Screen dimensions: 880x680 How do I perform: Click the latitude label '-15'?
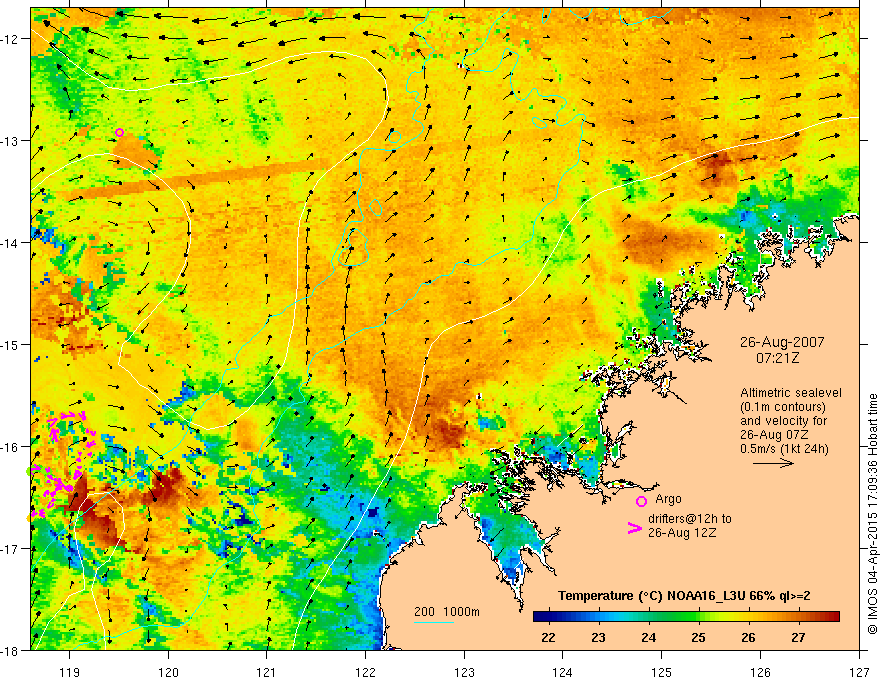pyautogui.click(x=11, y=344)
